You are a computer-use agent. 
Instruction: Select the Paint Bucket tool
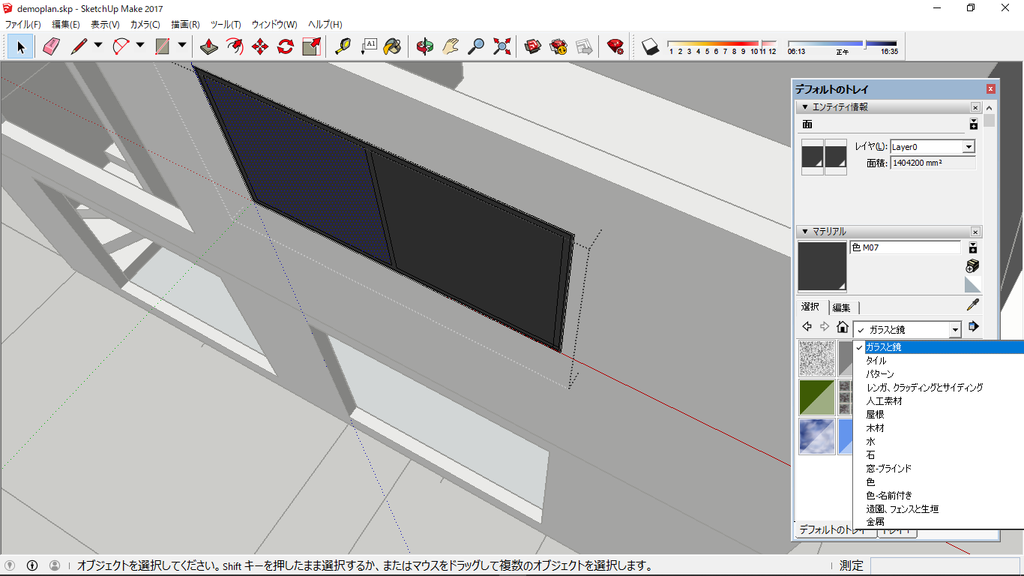392,46
